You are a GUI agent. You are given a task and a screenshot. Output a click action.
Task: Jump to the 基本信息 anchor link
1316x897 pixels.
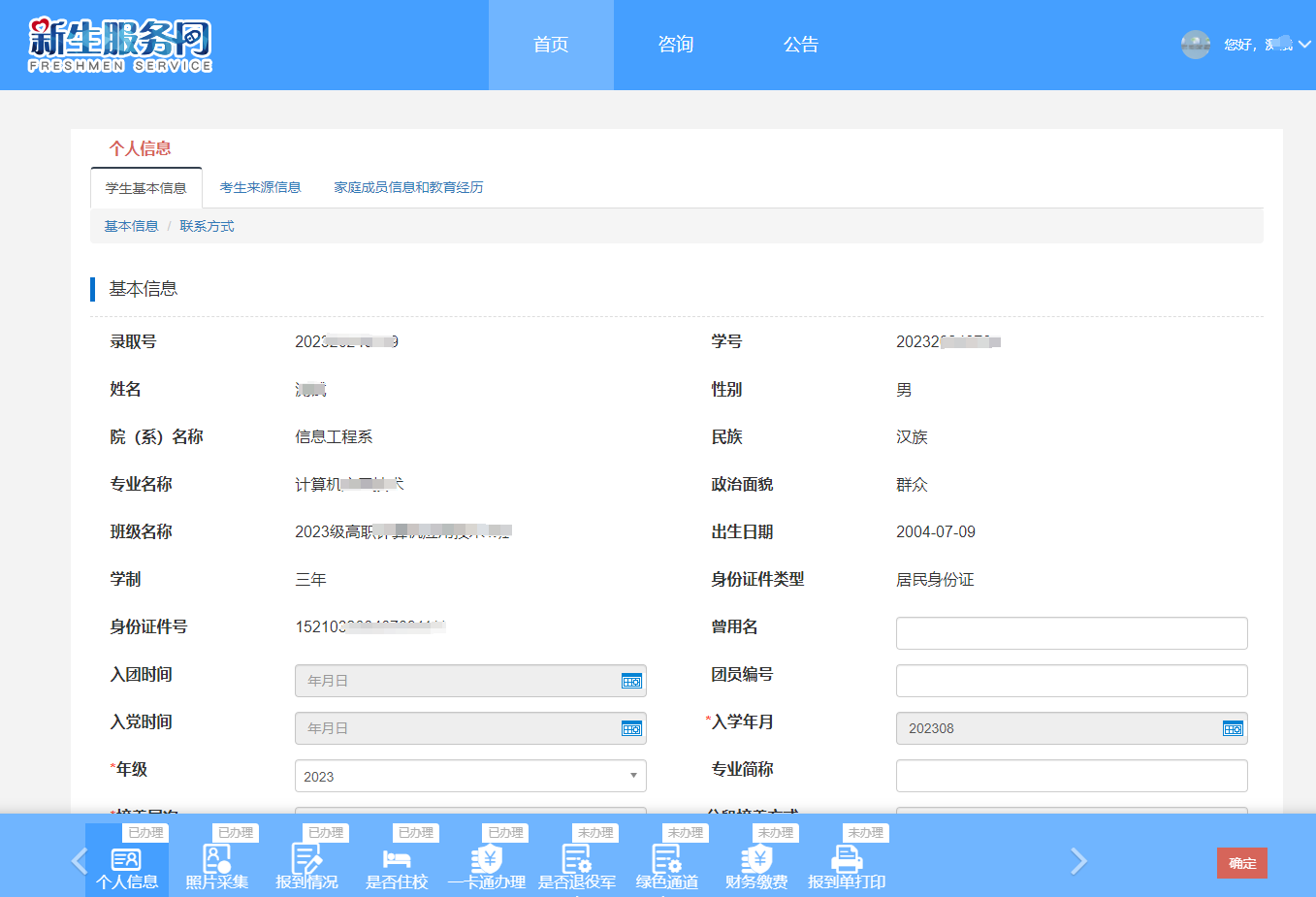pyautogui.click(x=131, y=226)
